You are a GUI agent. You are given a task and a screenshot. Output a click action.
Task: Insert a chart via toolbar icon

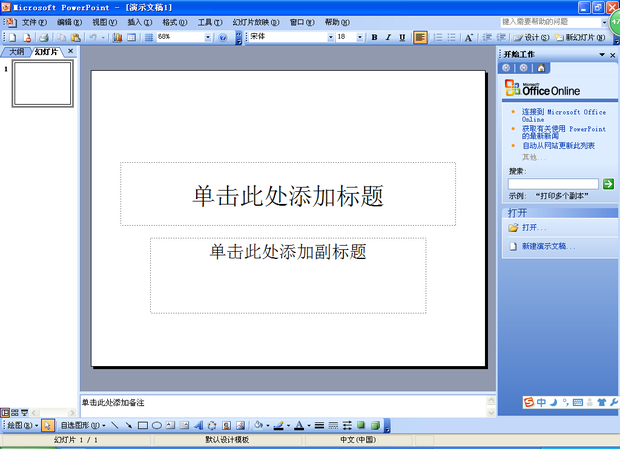click(117, 38)
